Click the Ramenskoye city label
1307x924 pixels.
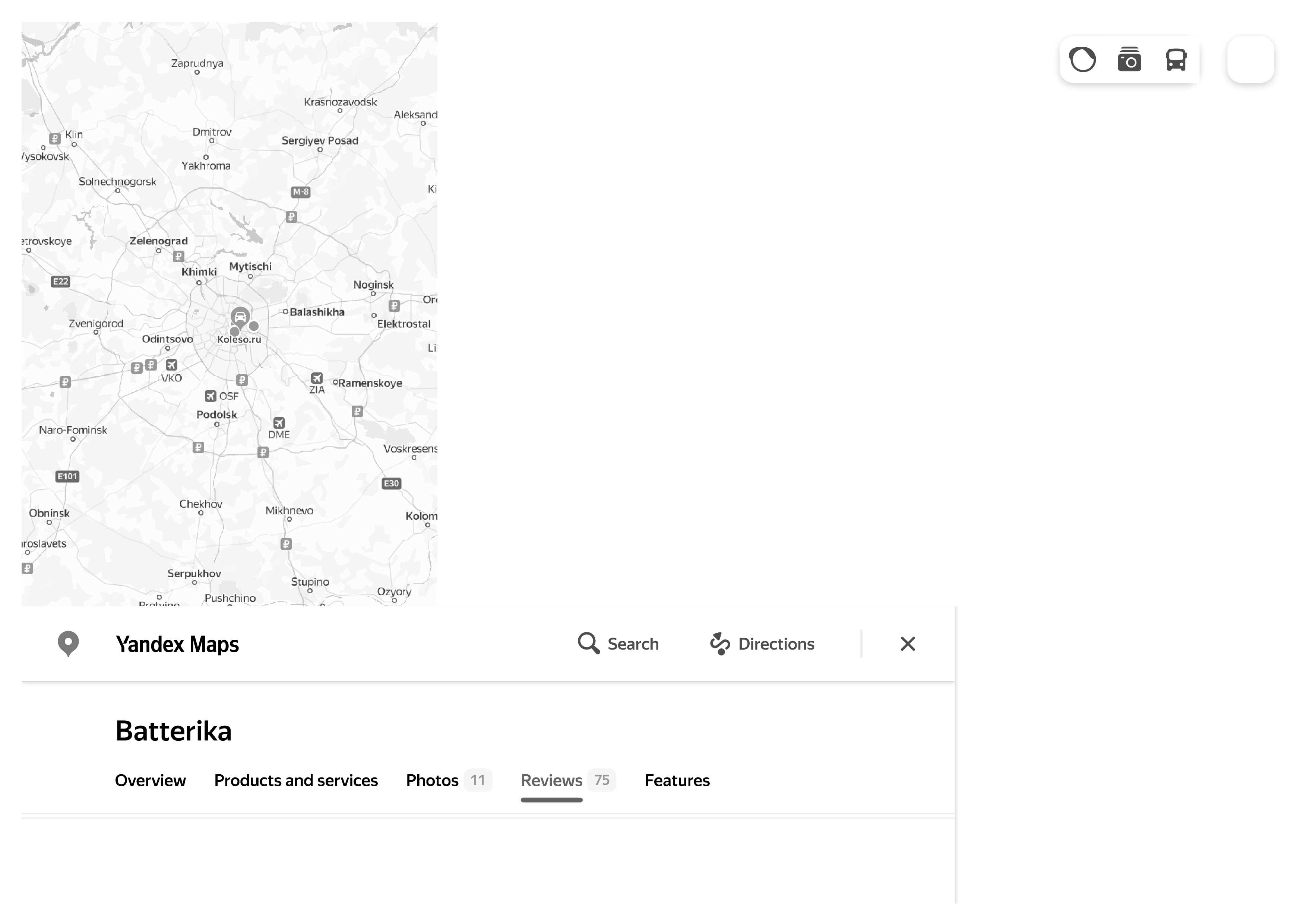point(370,383)
